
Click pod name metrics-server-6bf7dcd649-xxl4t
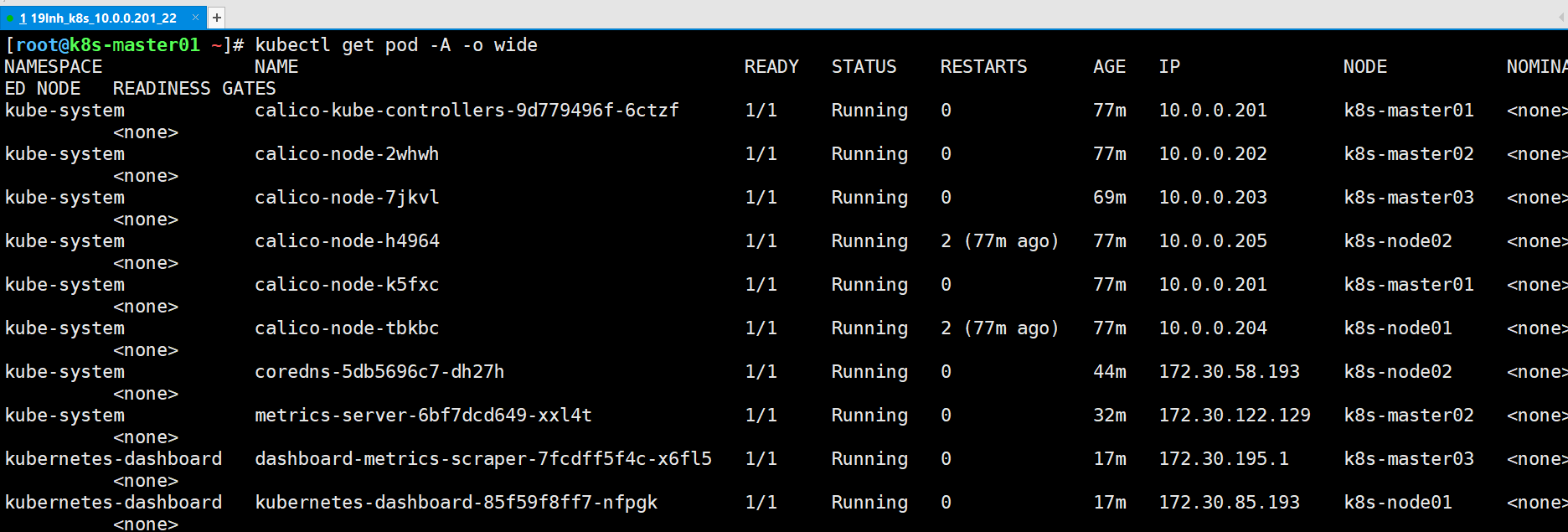(x=423, y=416)
